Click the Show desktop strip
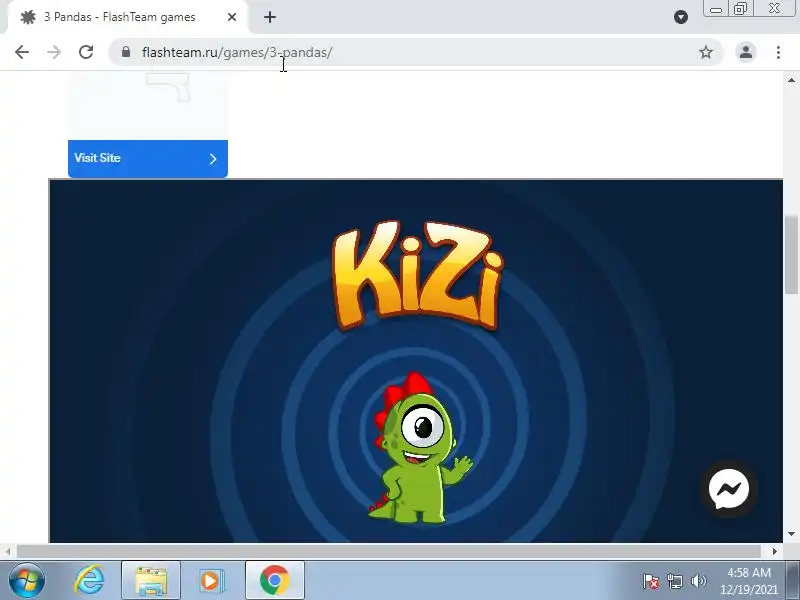The image size is (800, 600). pos(793,581)
